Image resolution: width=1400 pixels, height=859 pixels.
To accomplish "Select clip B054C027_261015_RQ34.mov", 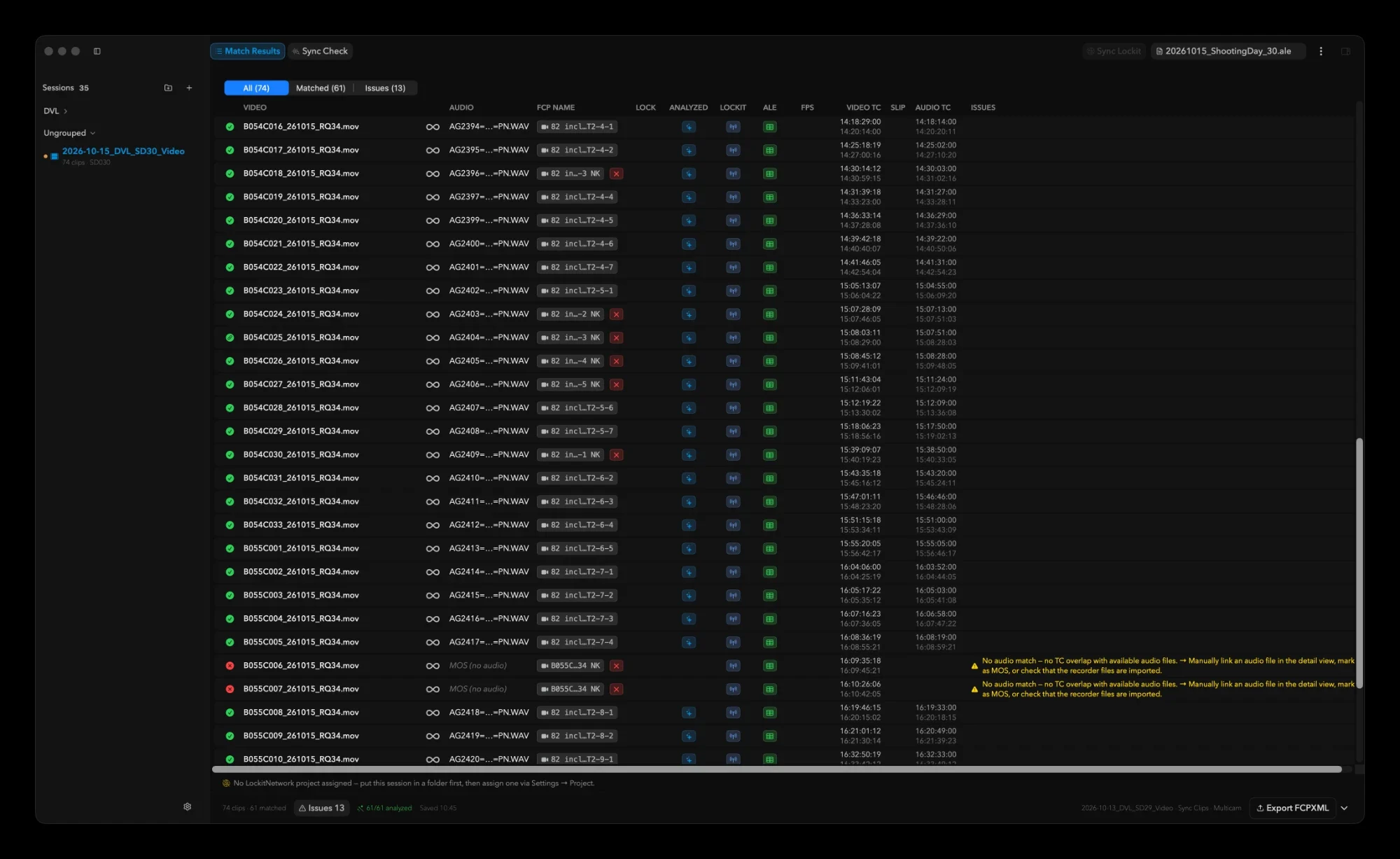I will click(x=301, y=384).
